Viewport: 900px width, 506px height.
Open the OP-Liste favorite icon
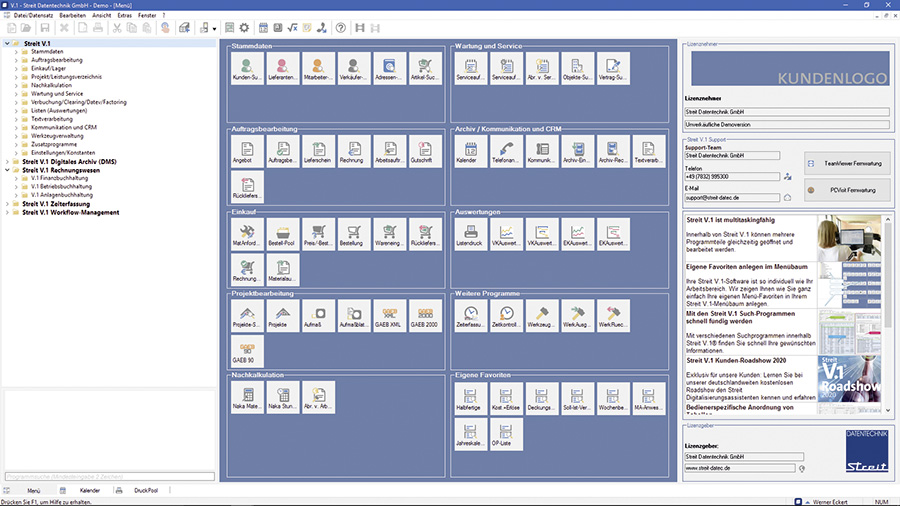pyautogui.click(x=506, y=434)
